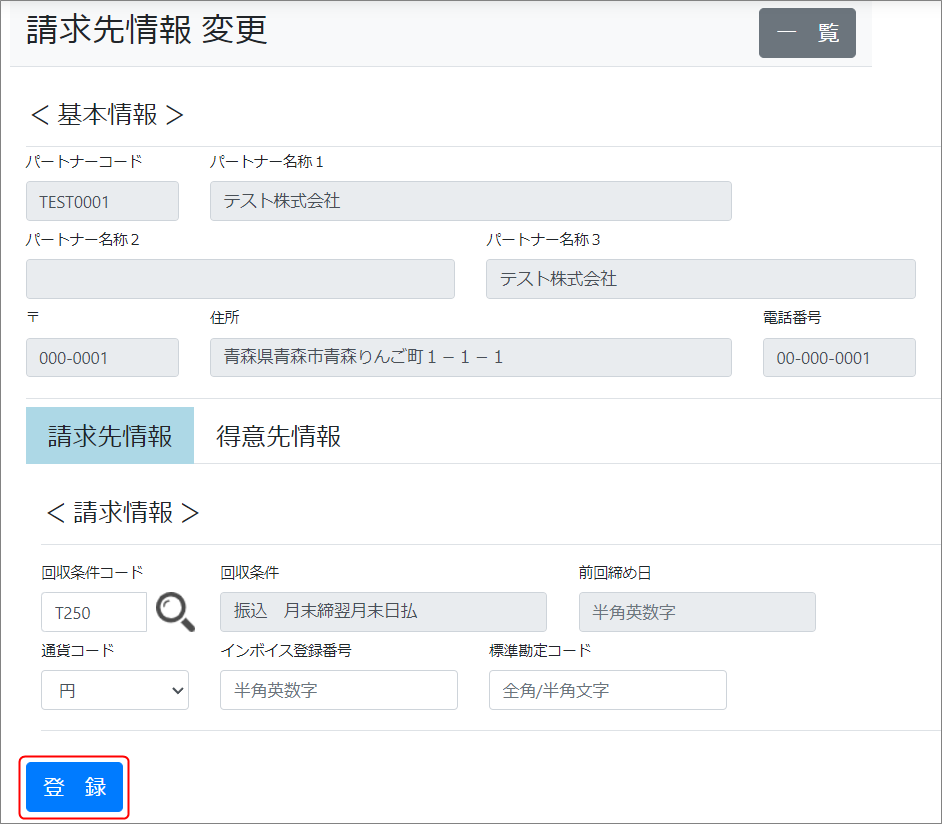Click the 住所 field with 青森県 address

pyautogui.click(x=470, y=357)
